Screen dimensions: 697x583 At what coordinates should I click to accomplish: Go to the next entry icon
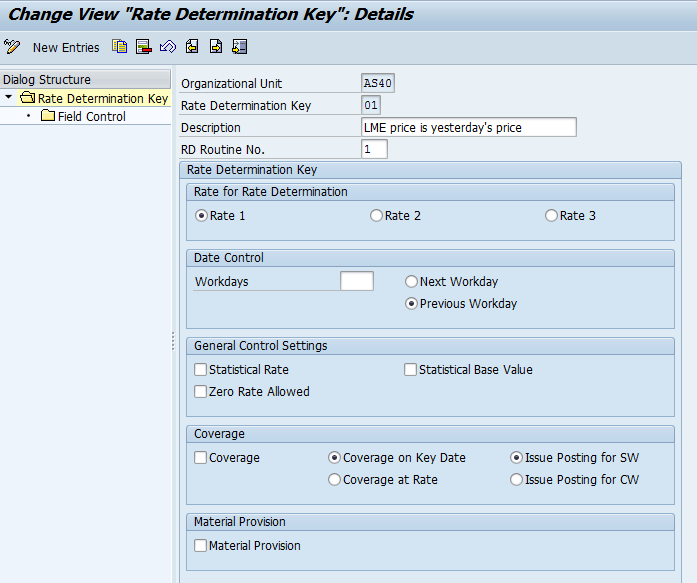(215, 47)
